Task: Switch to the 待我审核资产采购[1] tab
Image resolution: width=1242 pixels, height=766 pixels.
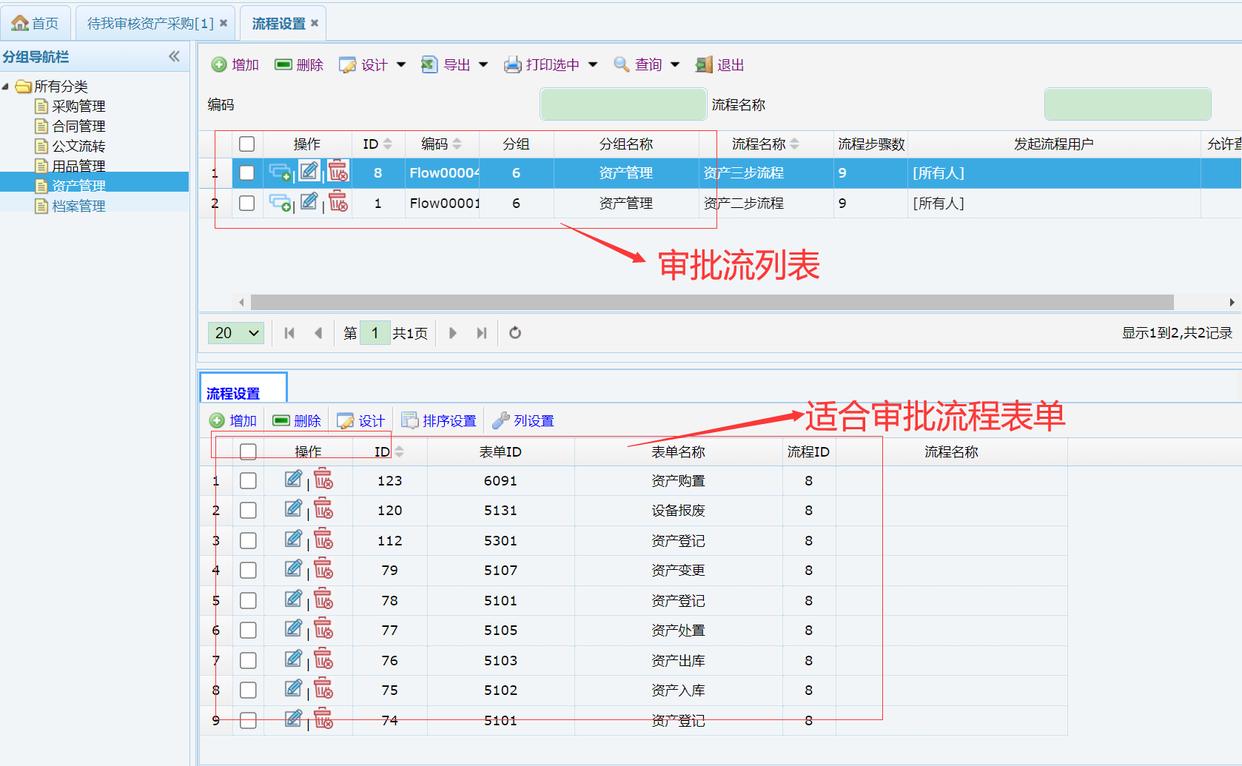Action: point(150,23)
